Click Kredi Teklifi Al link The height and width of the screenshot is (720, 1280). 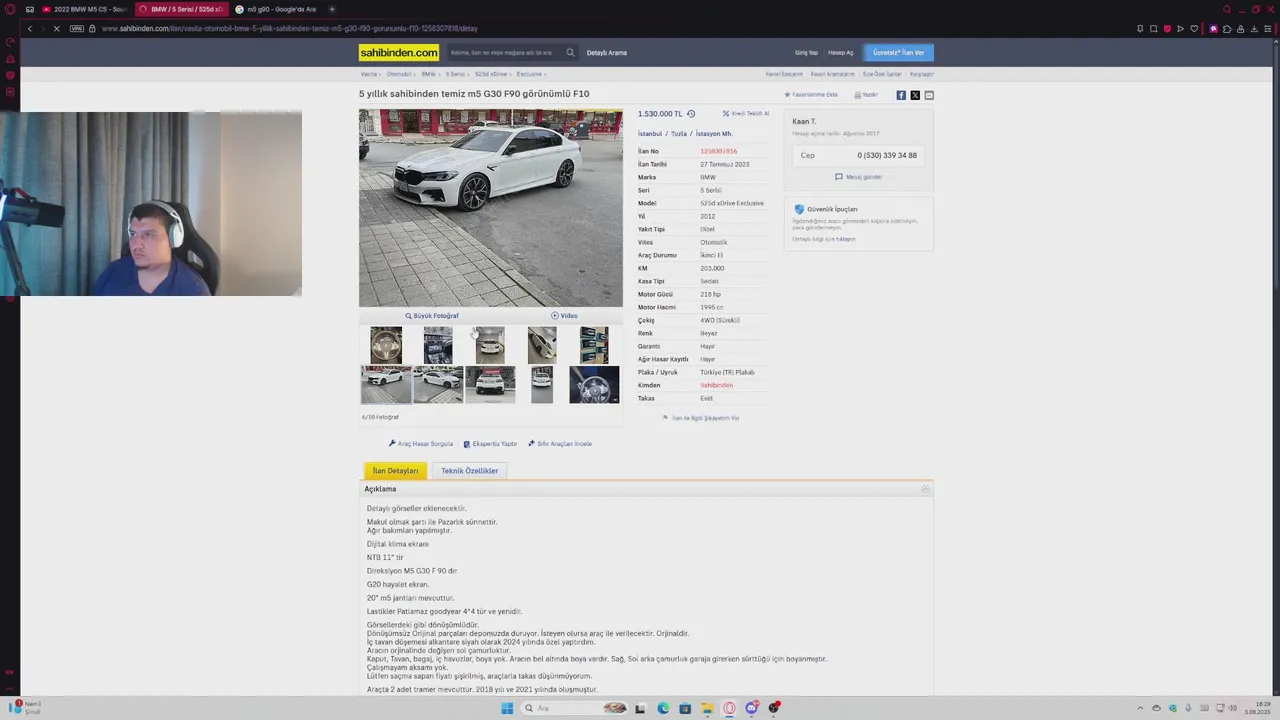pos(746,114)
